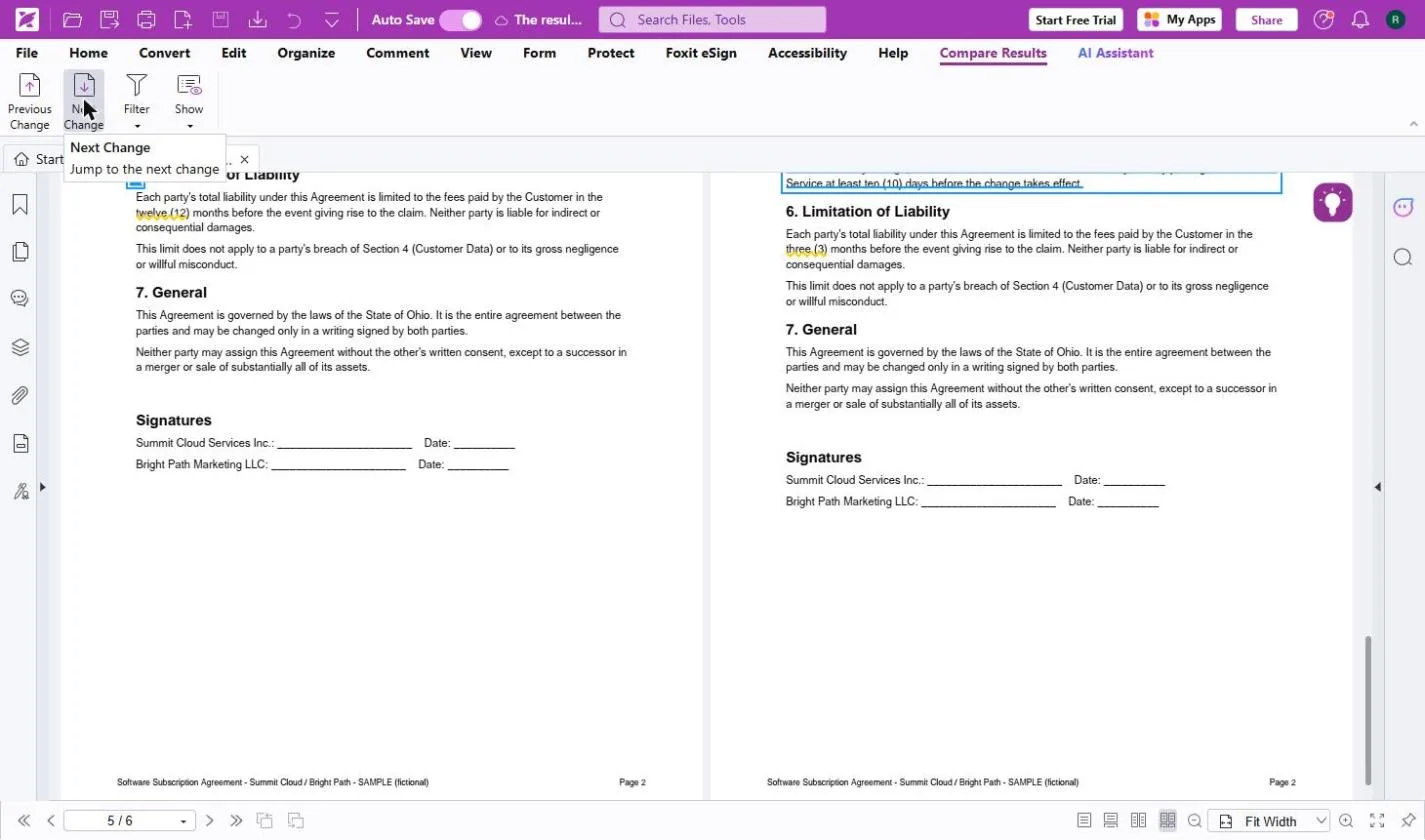Screen dimensions: 1425x840
Task: Print the document using the printer icon
Action: 146,20
